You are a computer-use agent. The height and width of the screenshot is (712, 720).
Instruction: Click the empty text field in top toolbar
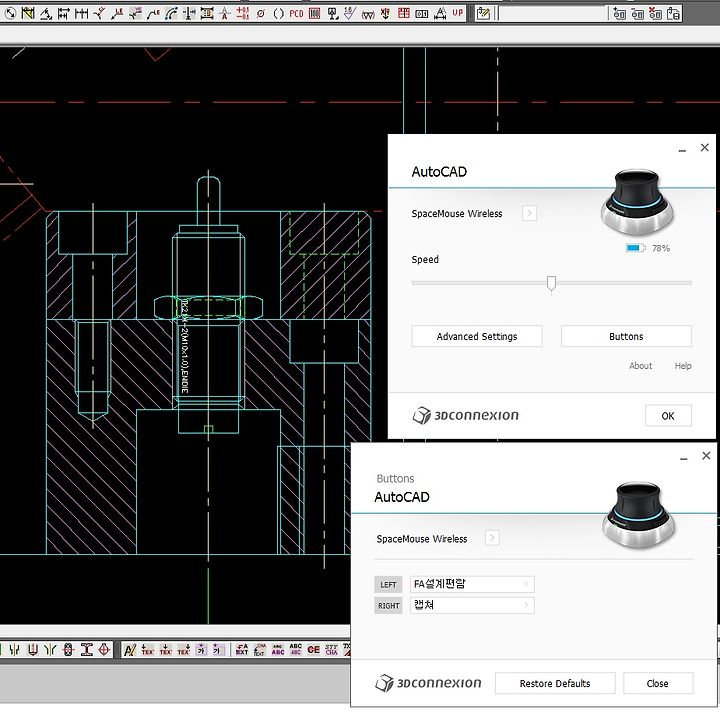[x=552, y=13]
